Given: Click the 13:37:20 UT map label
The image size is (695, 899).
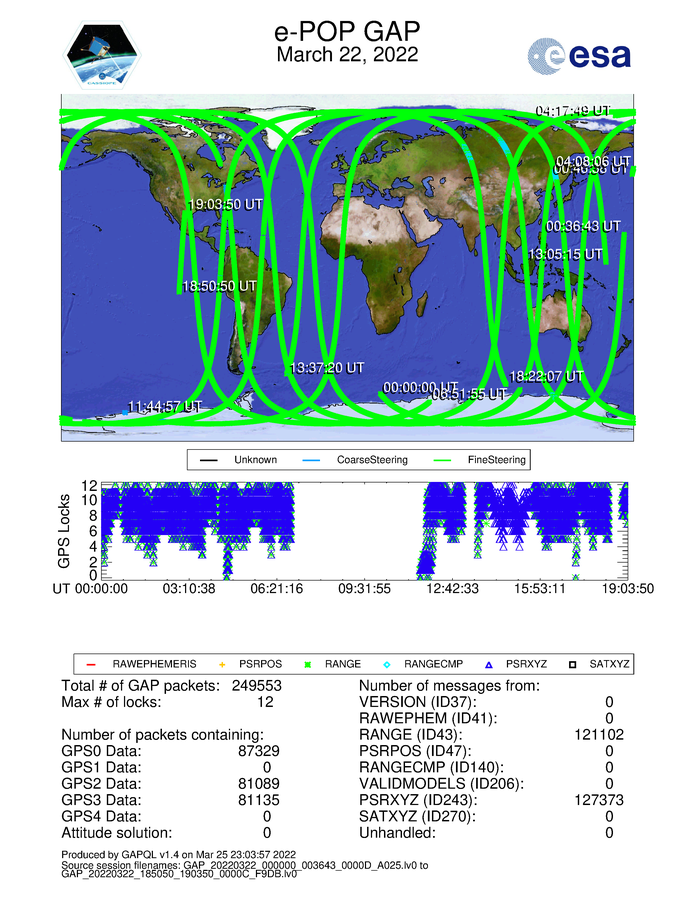Looking at the screenshot, I should coord(326,368).
